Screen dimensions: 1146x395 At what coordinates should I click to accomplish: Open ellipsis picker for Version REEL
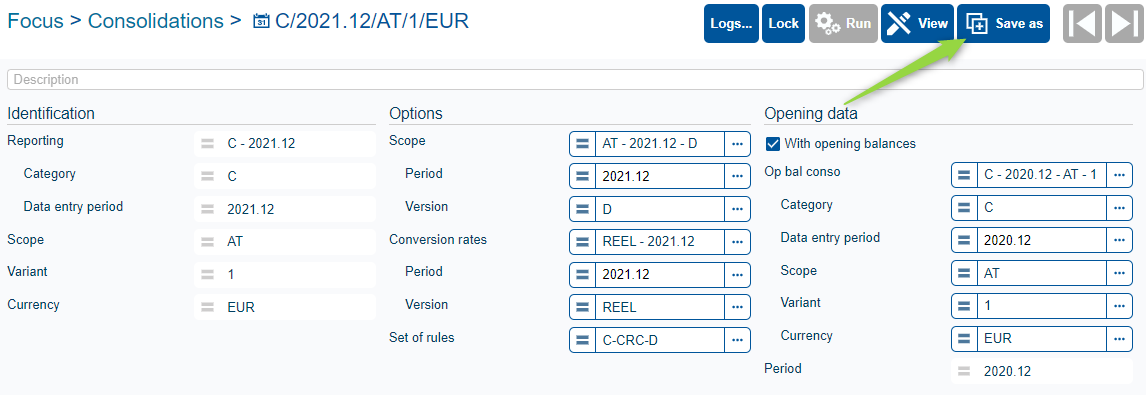point(737,307)
